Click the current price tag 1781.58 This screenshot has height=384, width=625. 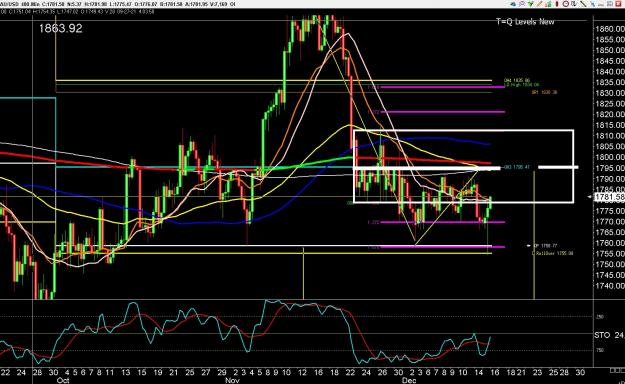click(609, 197)
